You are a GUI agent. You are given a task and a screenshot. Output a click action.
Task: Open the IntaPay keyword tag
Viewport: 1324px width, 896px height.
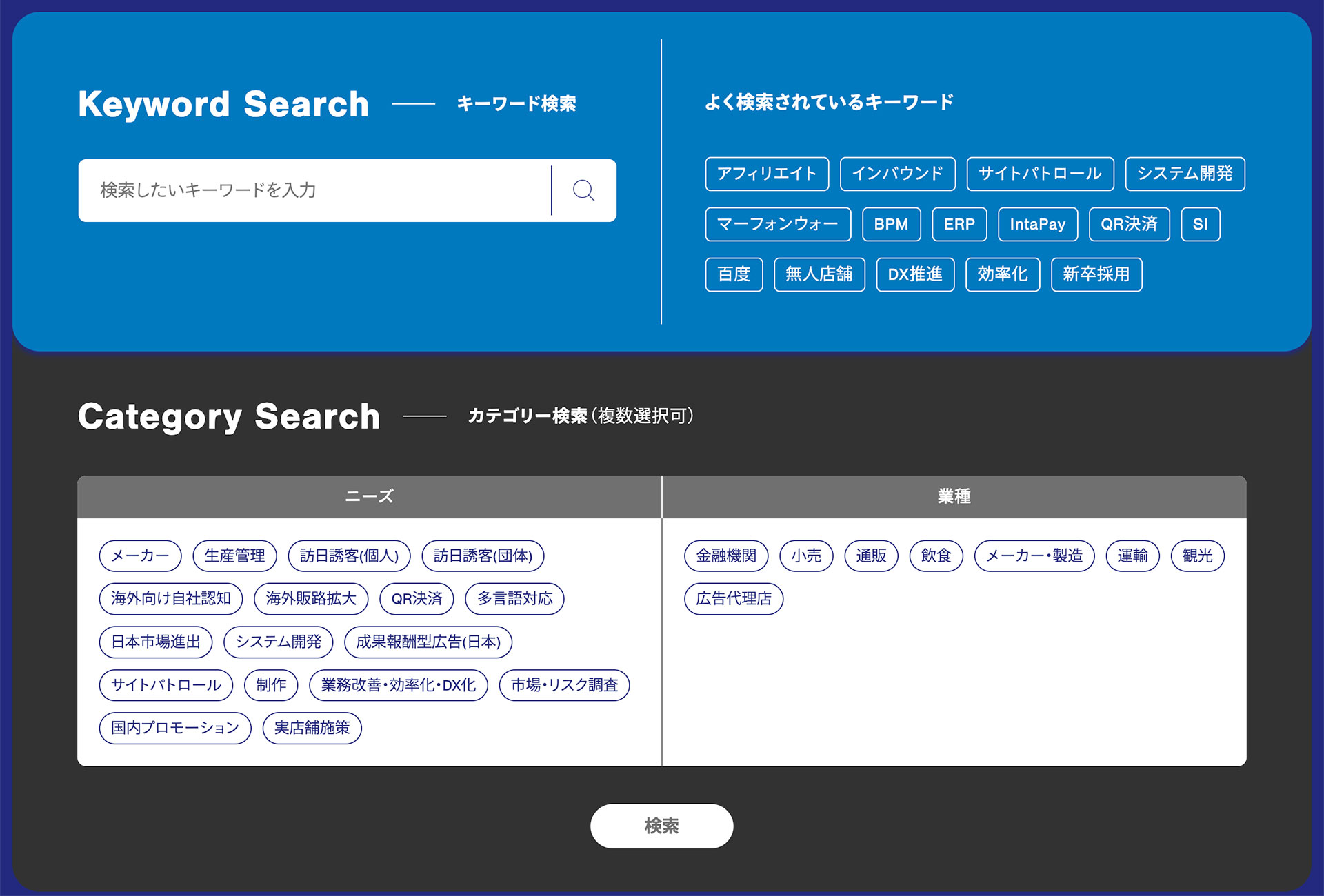[x=1037, y=224]
